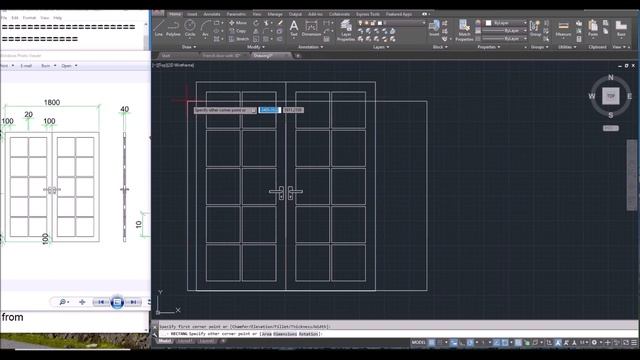
Task: Open the Parametric ribbon tab
Action: (236, 14)
